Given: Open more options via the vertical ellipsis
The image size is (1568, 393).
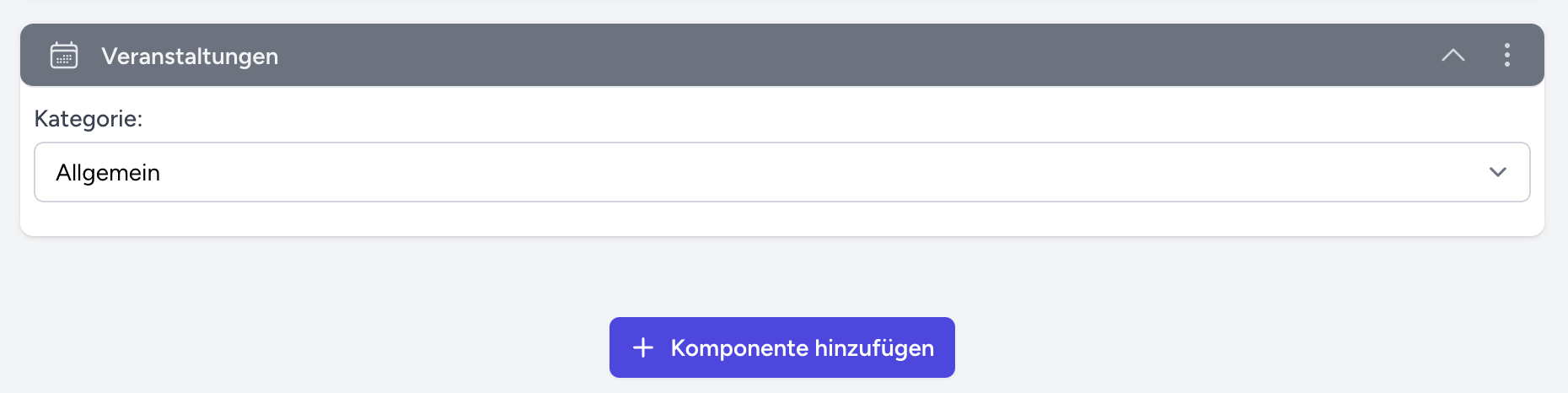Looking at the screenshot, I should (1506, 56).
